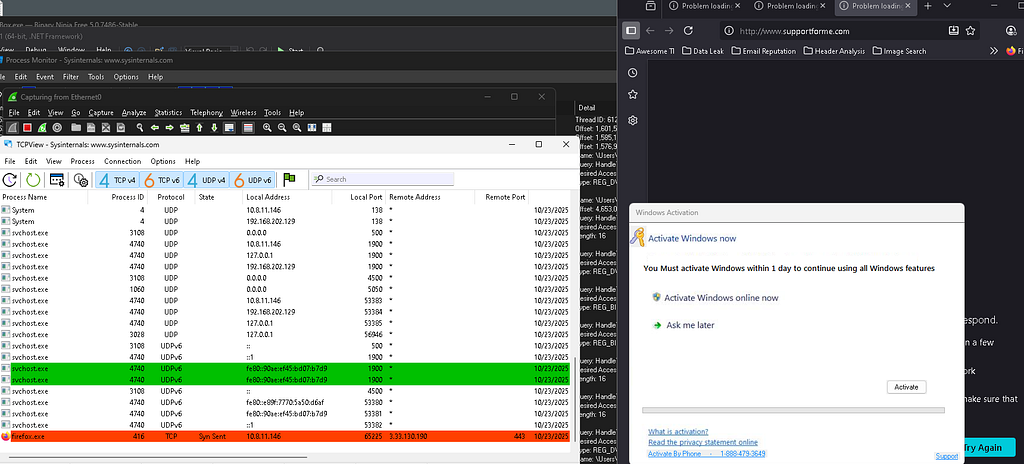Go back in Wireshark packet history
This screenshot has height=464, width=1024.
(155, 127)
